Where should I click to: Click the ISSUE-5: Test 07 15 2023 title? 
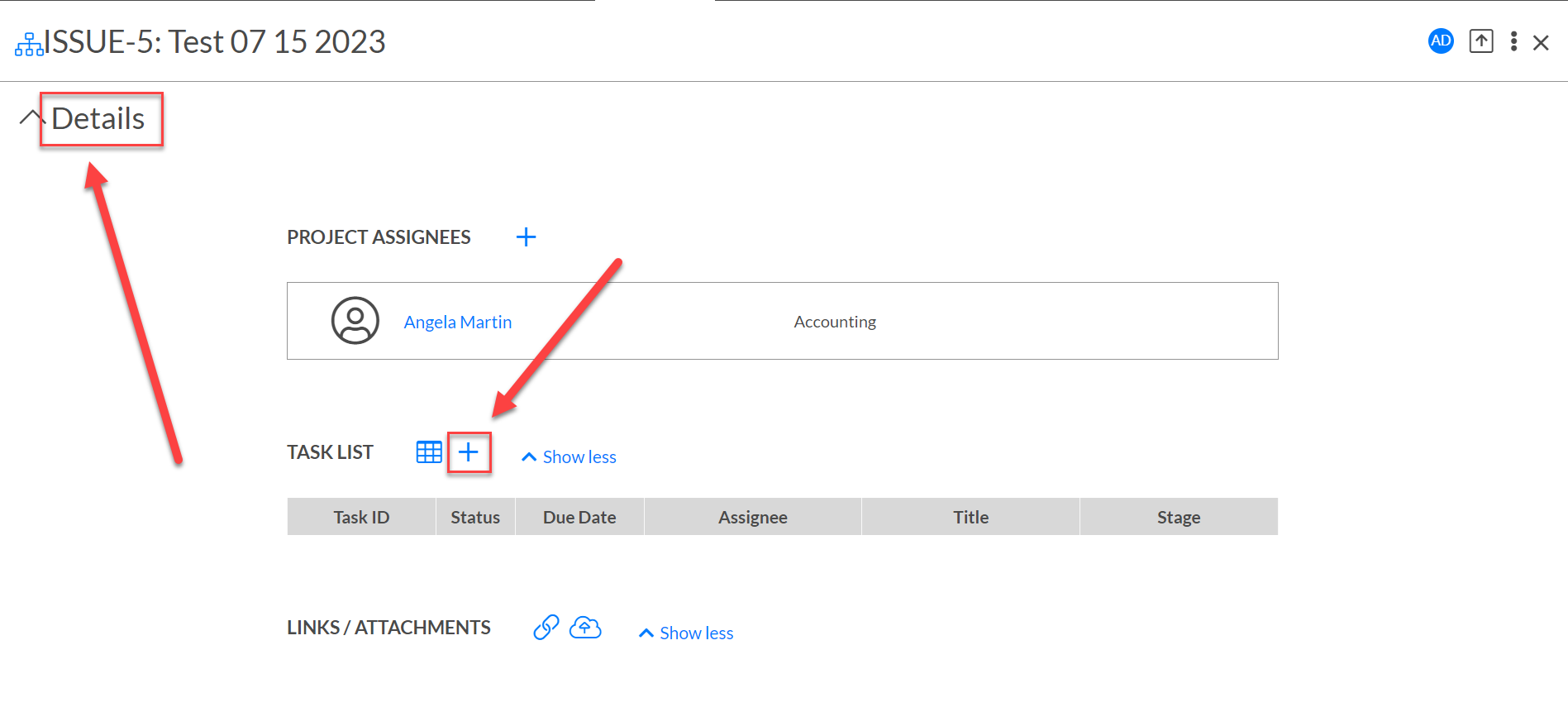click(x=215, y=42)
